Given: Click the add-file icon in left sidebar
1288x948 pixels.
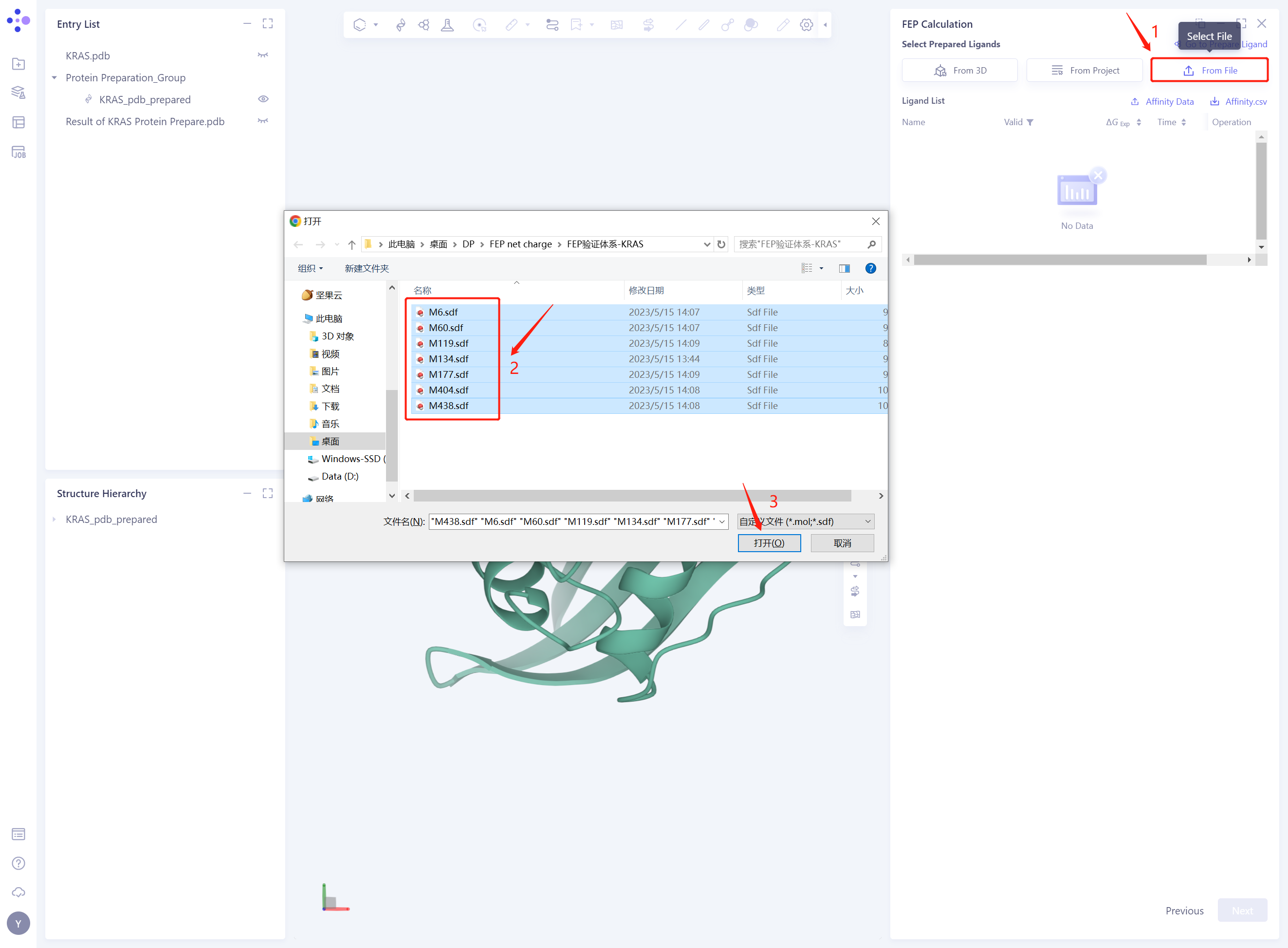Looking at the screenshot, I should tap(18, 64).
